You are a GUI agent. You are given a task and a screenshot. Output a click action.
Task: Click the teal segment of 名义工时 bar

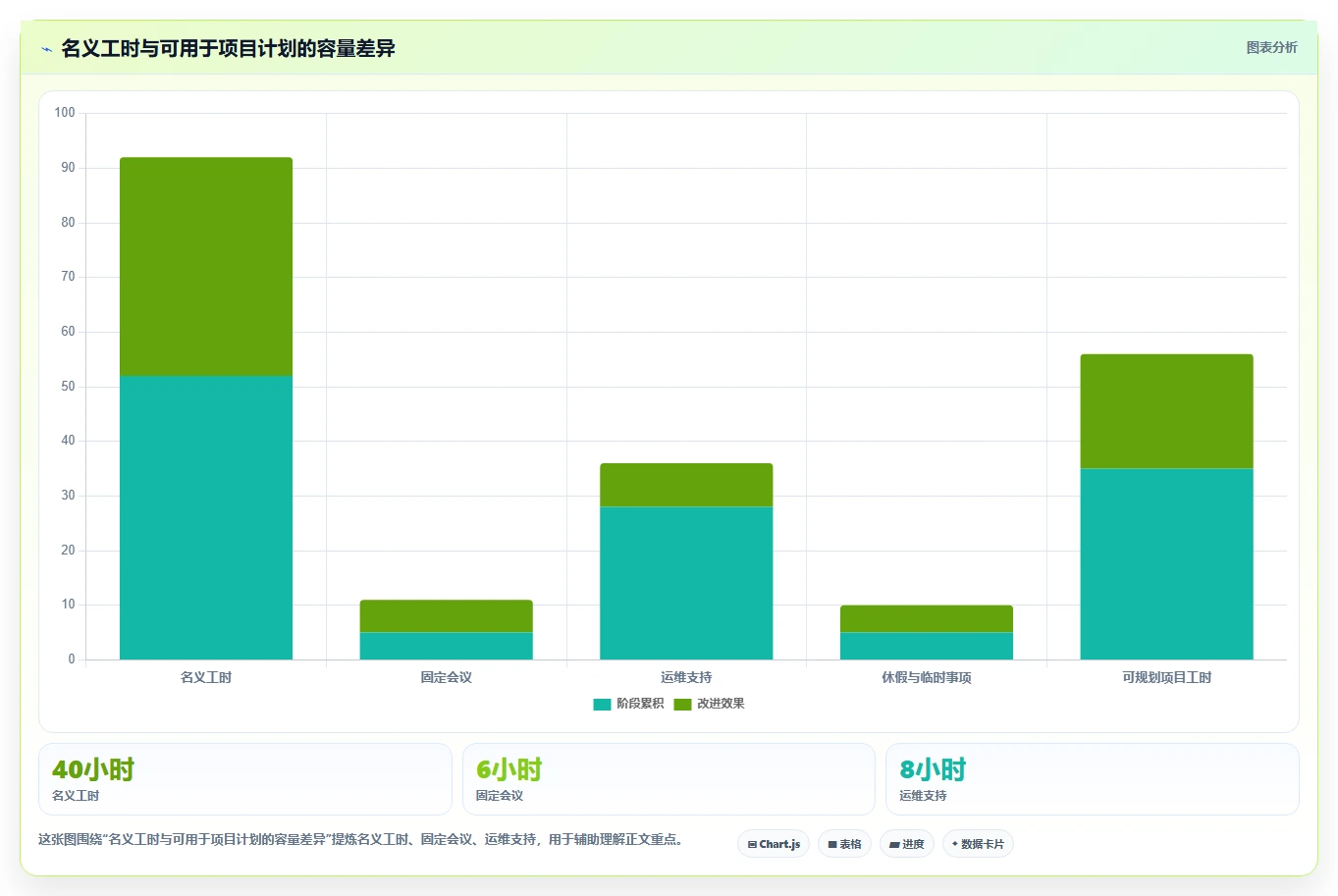[x=206, y=517]
